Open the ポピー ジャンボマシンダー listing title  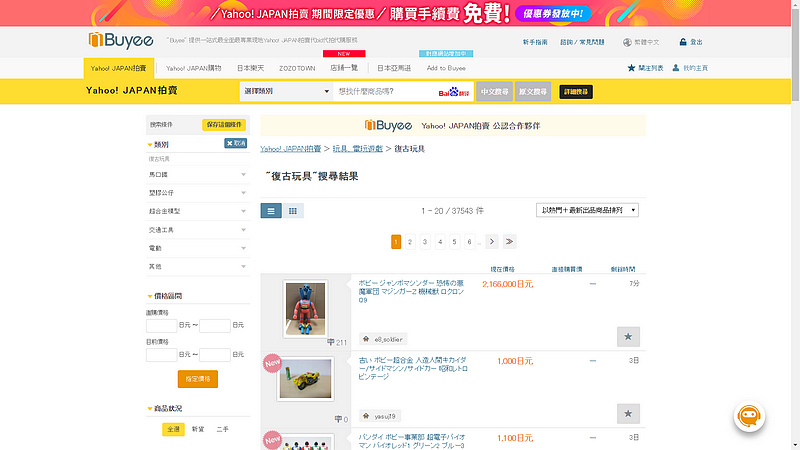(411, 291)
